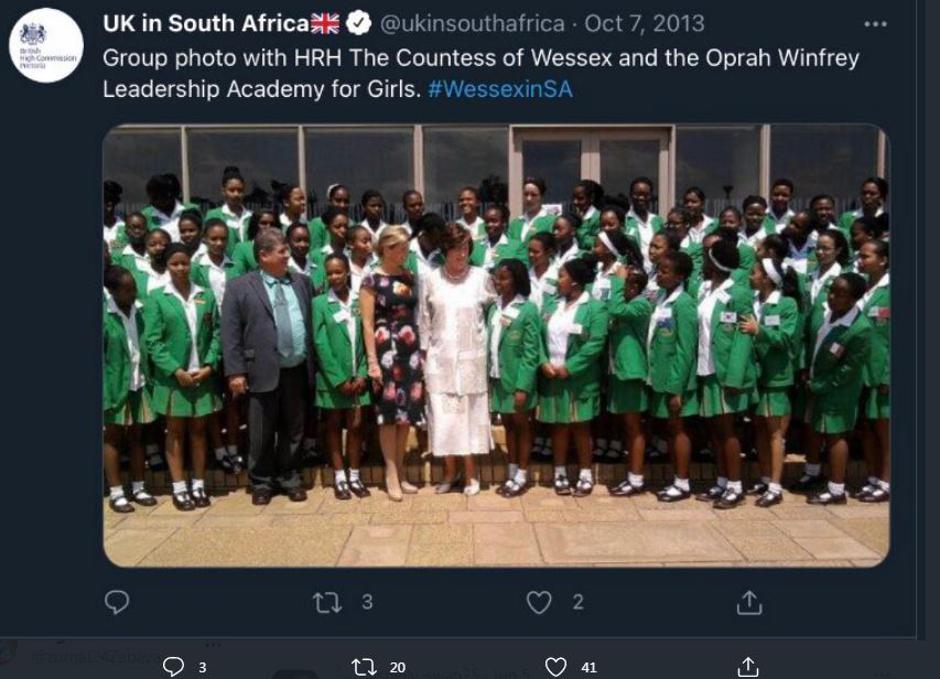The width and height of the screenshot is (940, 679).
Task: Click the retweet count number 20
Action: click(398, 667)
